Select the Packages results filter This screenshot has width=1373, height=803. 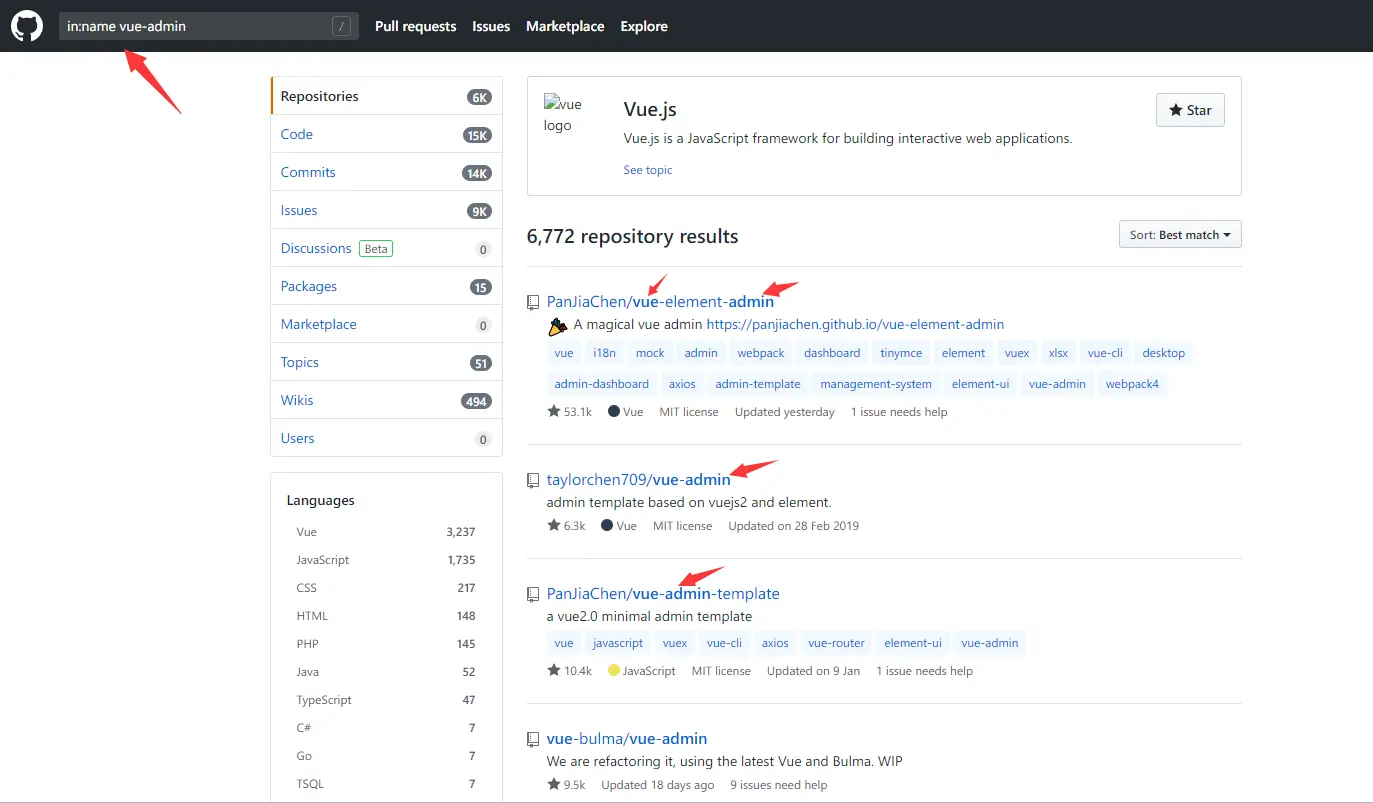click(386, 286)
